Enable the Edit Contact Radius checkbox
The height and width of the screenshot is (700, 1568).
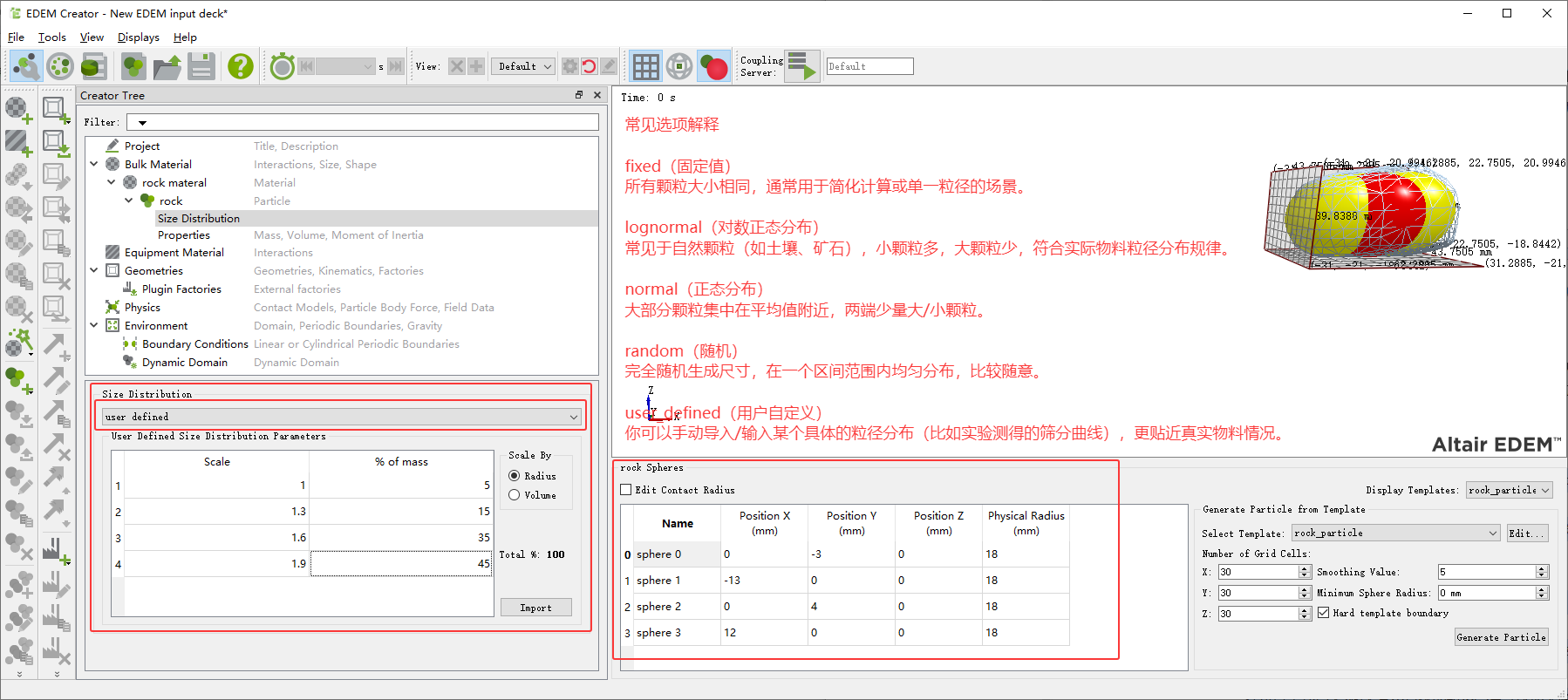[x=626, y=490]
